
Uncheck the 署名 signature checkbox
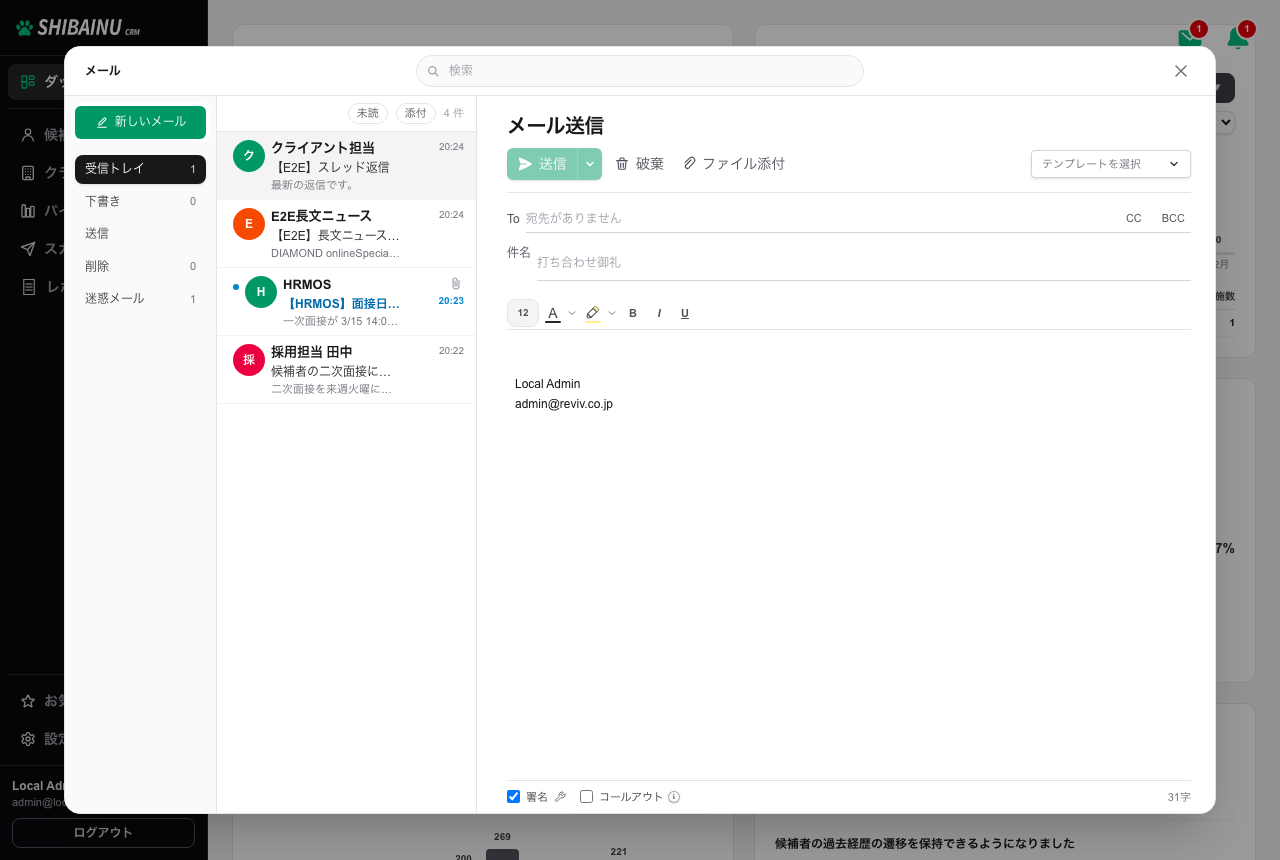coord(514,797)
